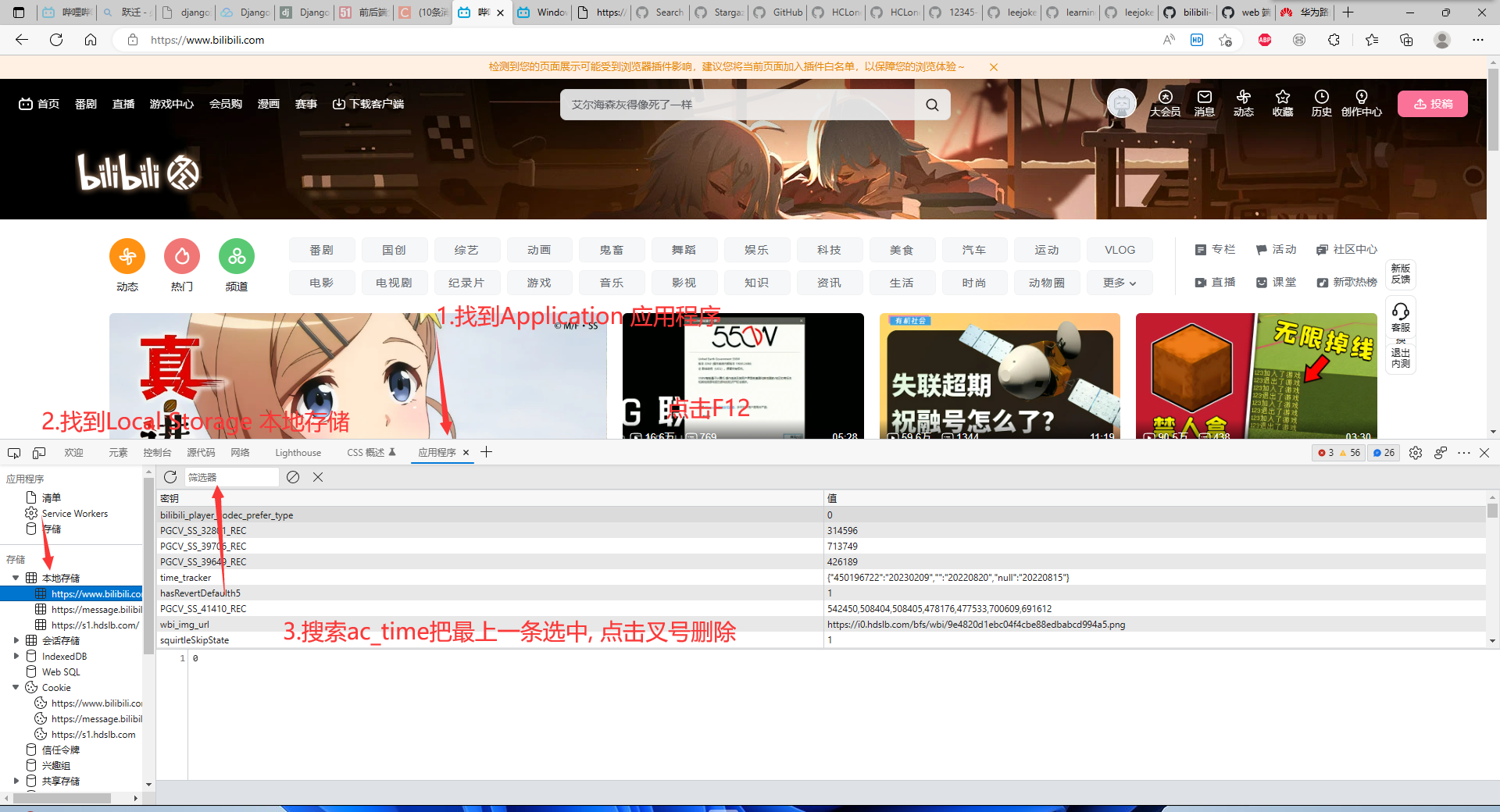Click the DevTools sidebar horizontal scrollbar

[x=59, y=798]
